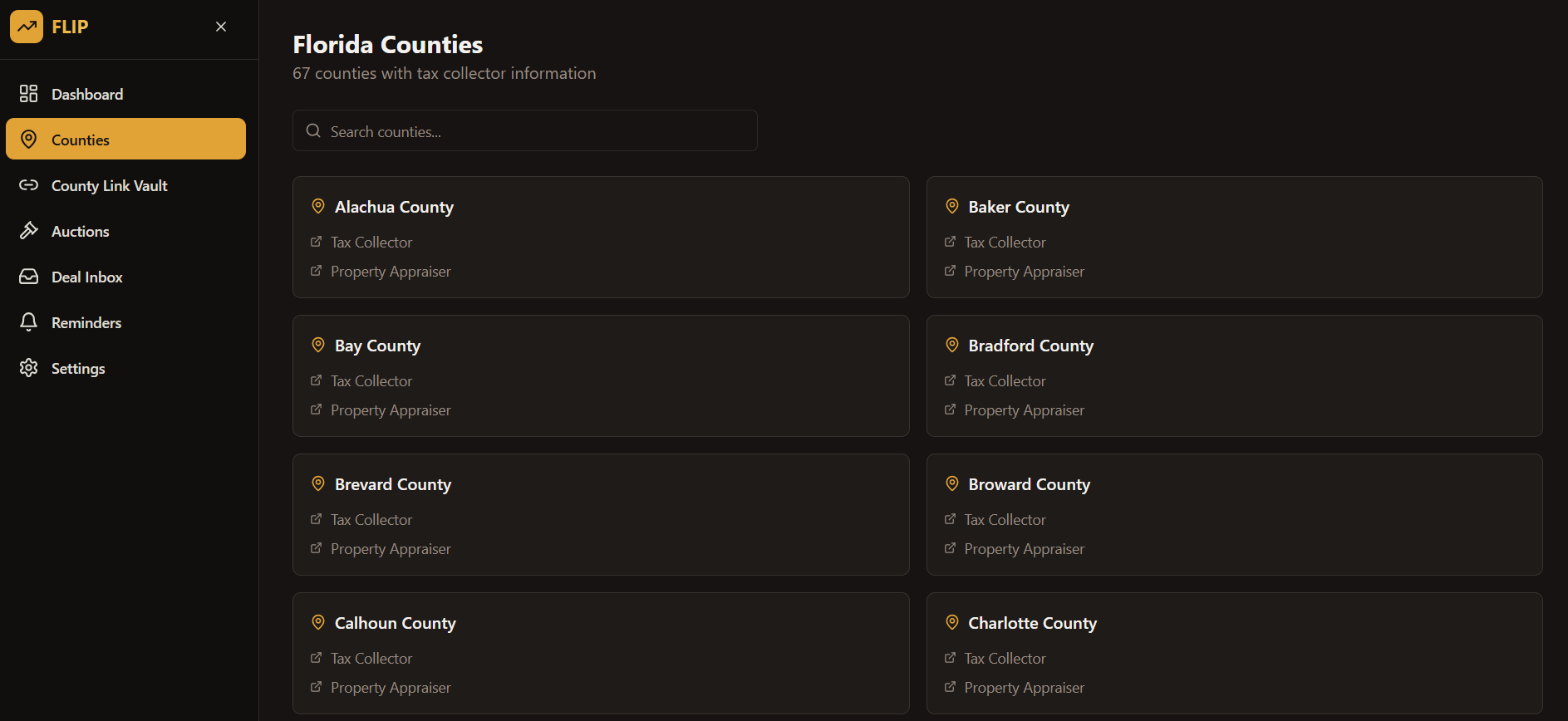Viewport: 1568px width, 721px height.
Task: Click the Counties map pin icon
Action: pos(29,139)
